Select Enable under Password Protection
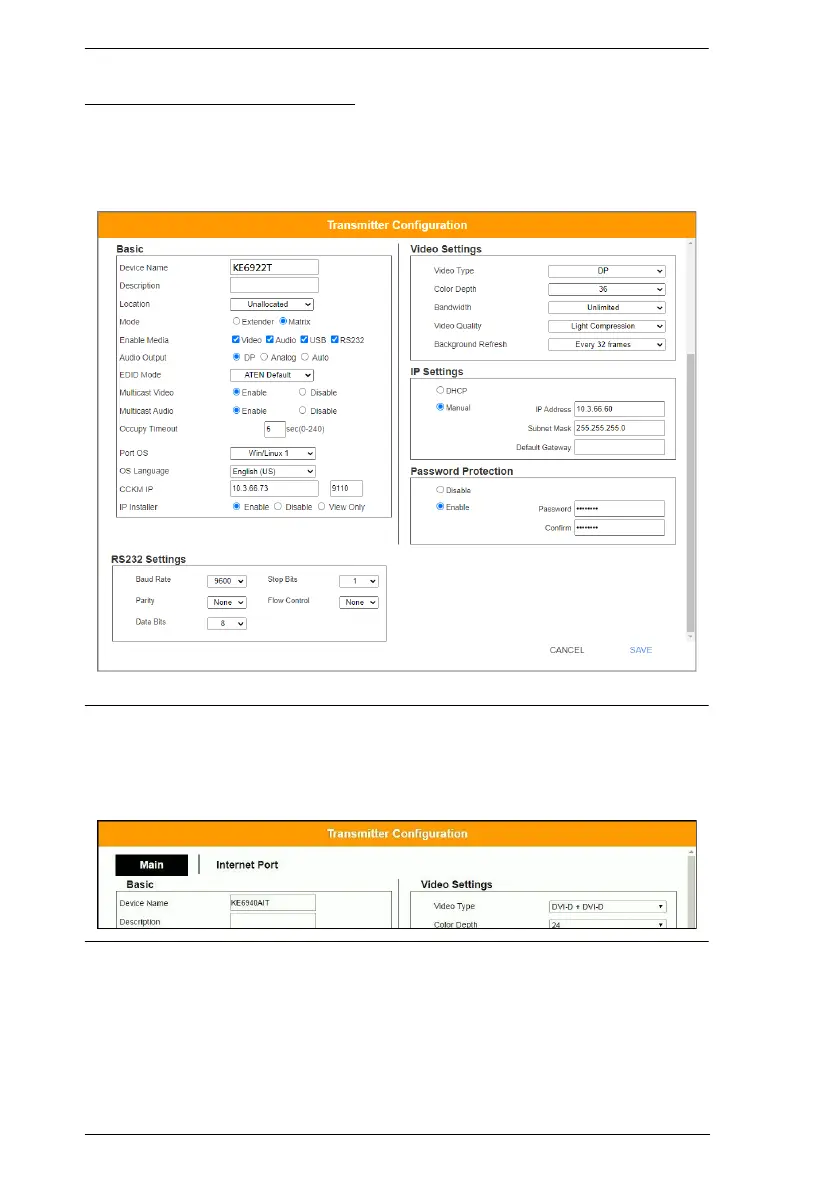Viewport: 822px width, 1192px height. tap(440, 506)
